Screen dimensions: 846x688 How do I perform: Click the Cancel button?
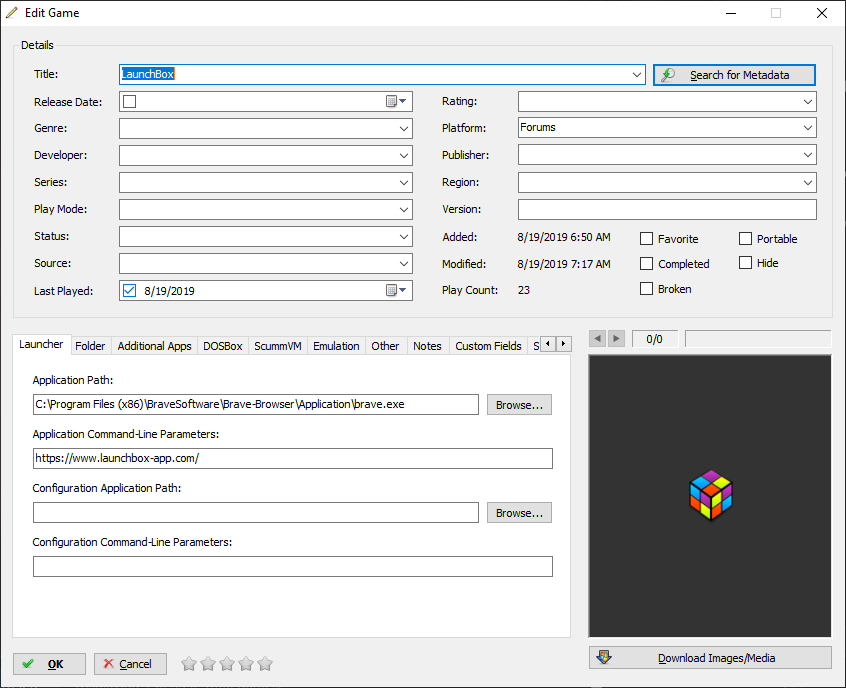coord(130,664)
